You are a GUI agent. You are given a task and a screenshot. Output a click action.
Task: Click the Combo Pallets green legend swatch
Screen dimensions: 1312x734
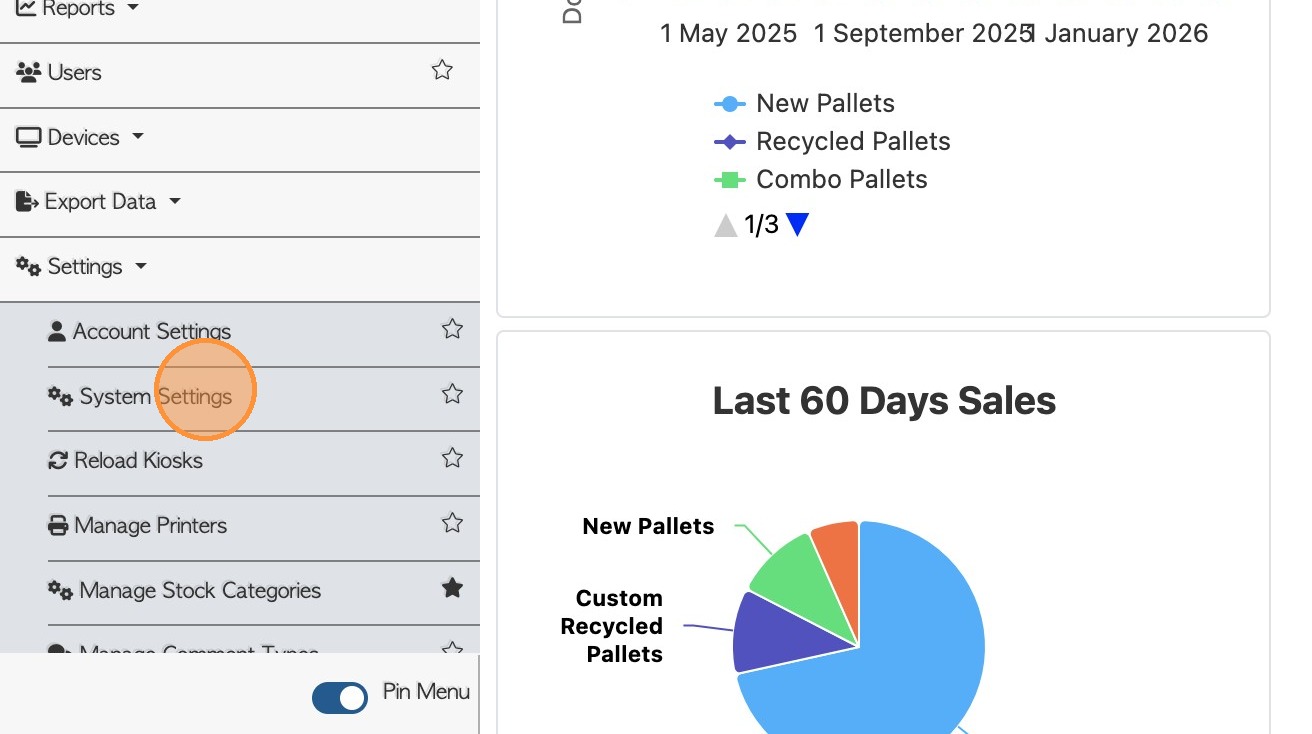(x=730, y=180)
